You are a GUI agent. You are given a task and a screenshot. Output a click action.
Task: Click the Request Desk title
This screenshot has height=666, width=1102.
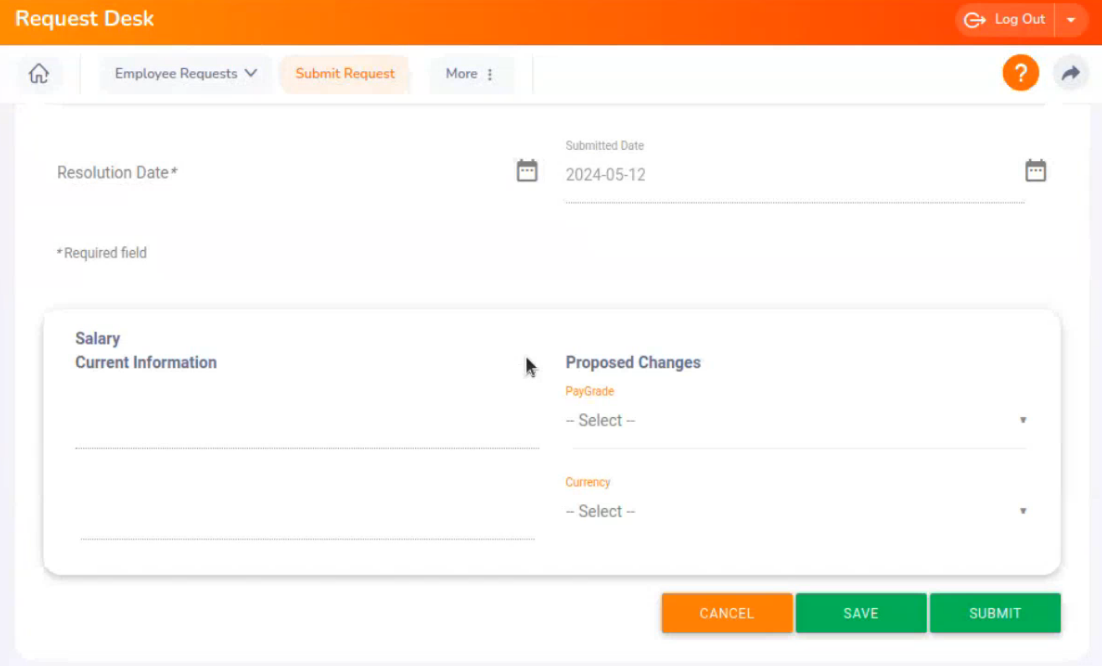(x=85, y=19)
